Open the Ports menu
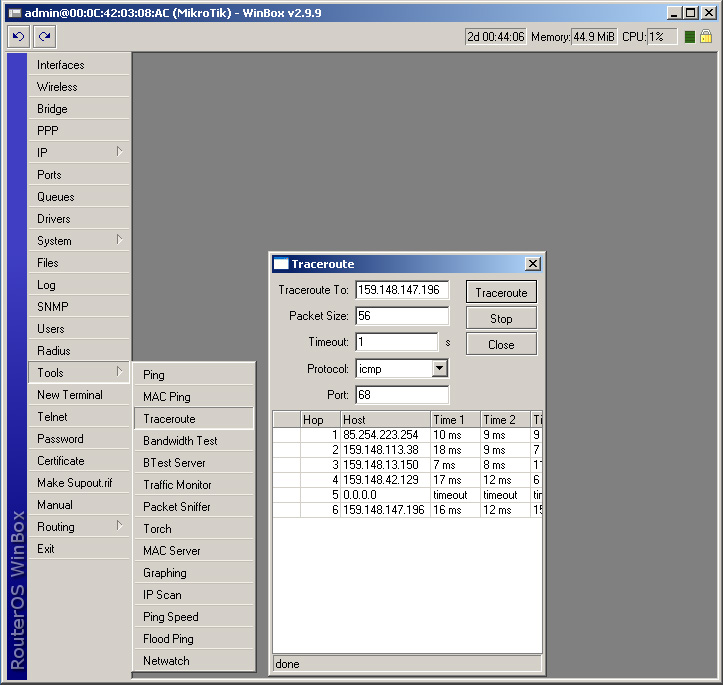This screenshot has height=685, width=723. (79, 175)
